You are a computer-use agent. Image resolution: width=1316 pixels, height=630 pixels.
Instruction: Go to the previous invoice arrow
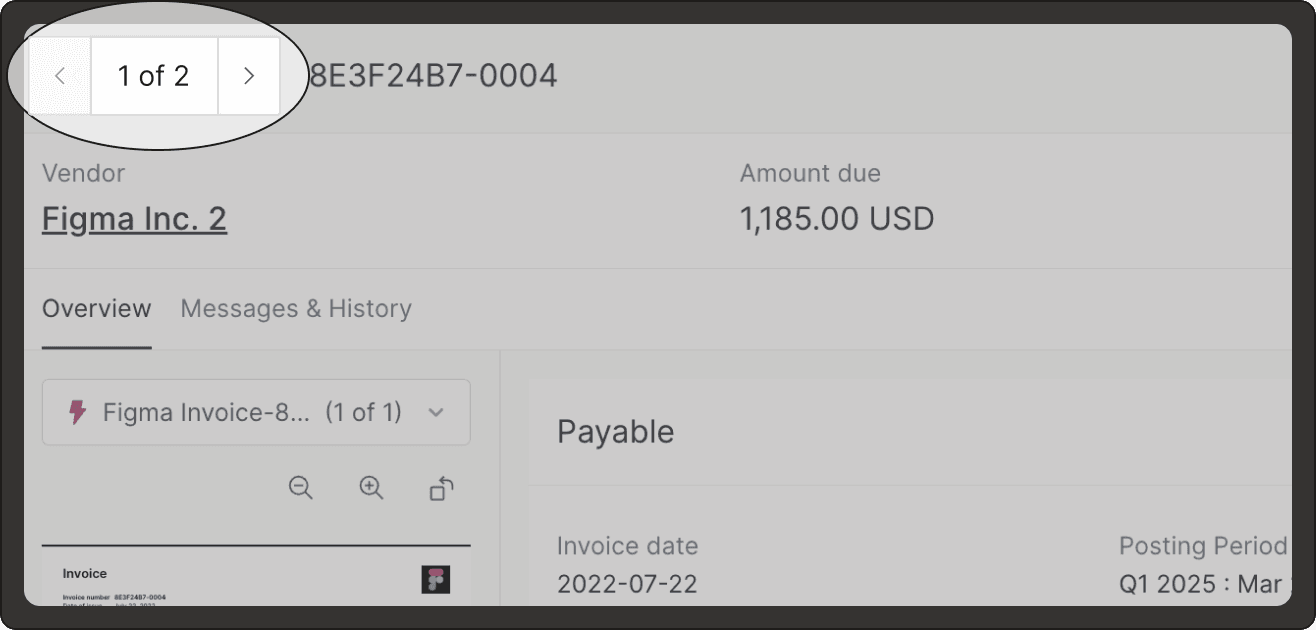tap(60, 76)
